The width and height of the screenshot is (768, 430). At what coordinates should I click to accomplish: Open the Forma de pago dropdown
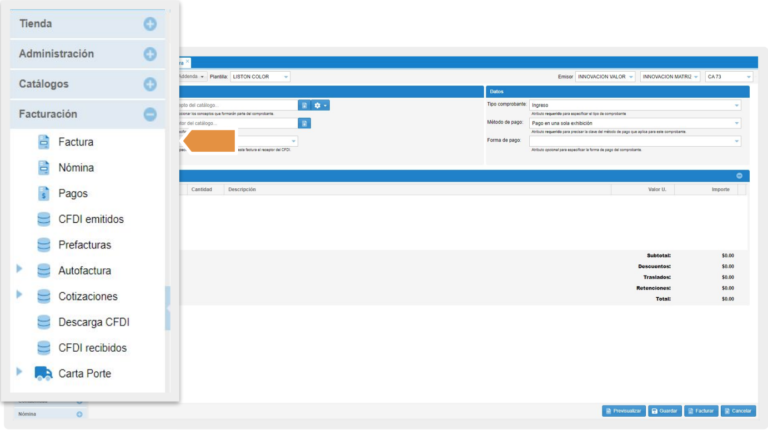[635, 141]
